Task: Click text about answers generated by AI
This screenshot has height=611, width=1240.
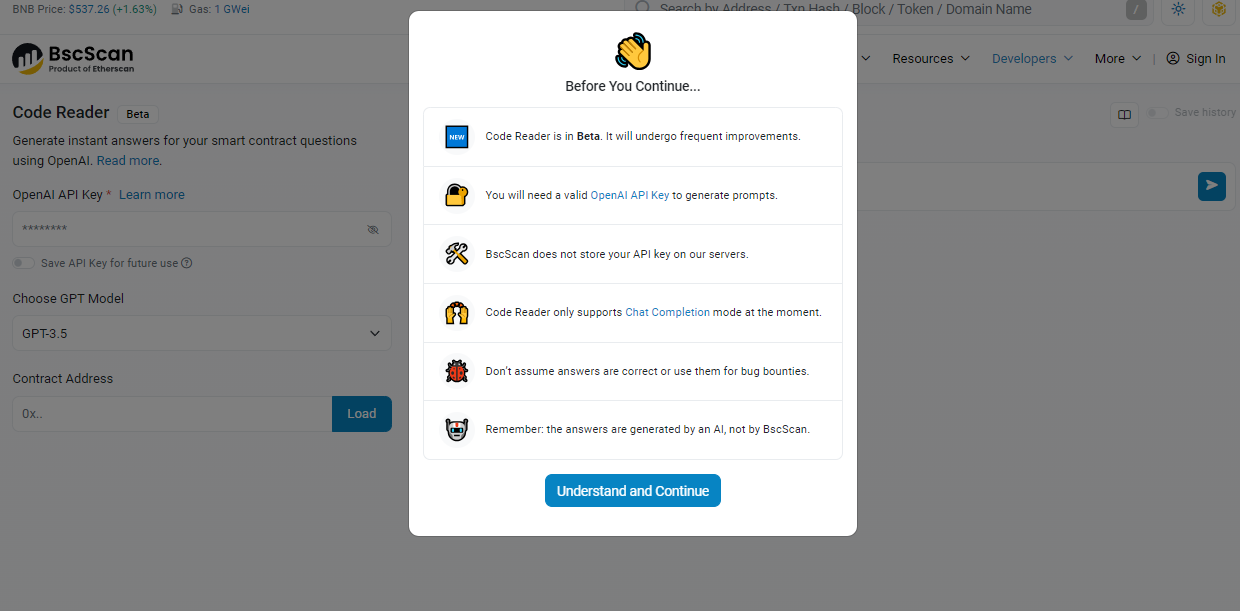Action: coord(648,429)
